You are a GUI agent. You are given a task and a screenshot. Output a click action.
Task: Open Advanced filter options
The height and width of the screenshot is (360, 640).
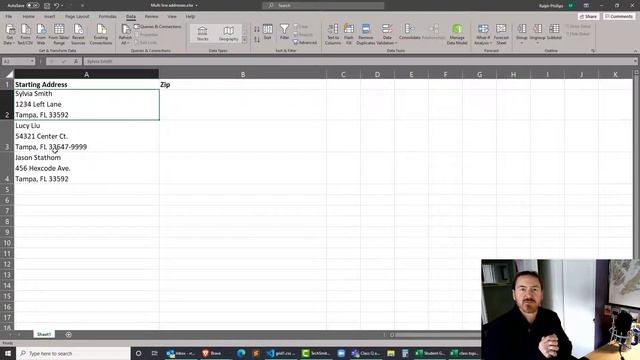tap(305, 42)
